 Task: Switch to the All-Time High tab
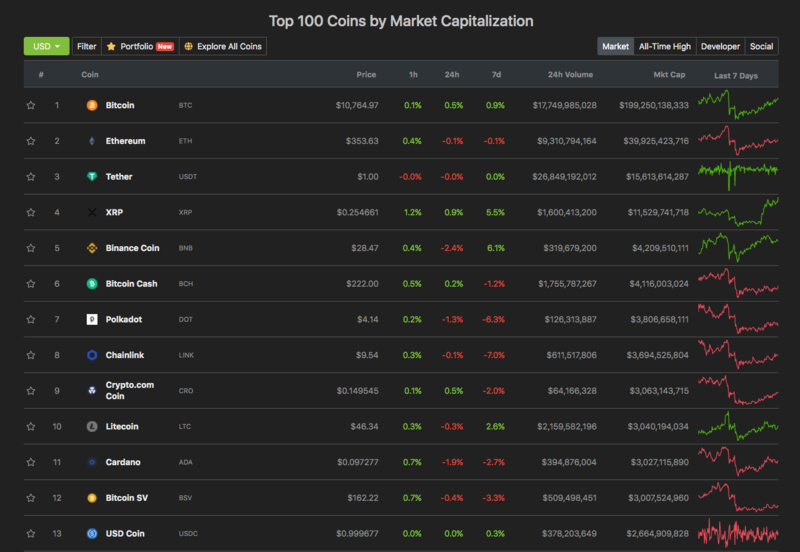(665, 46)
